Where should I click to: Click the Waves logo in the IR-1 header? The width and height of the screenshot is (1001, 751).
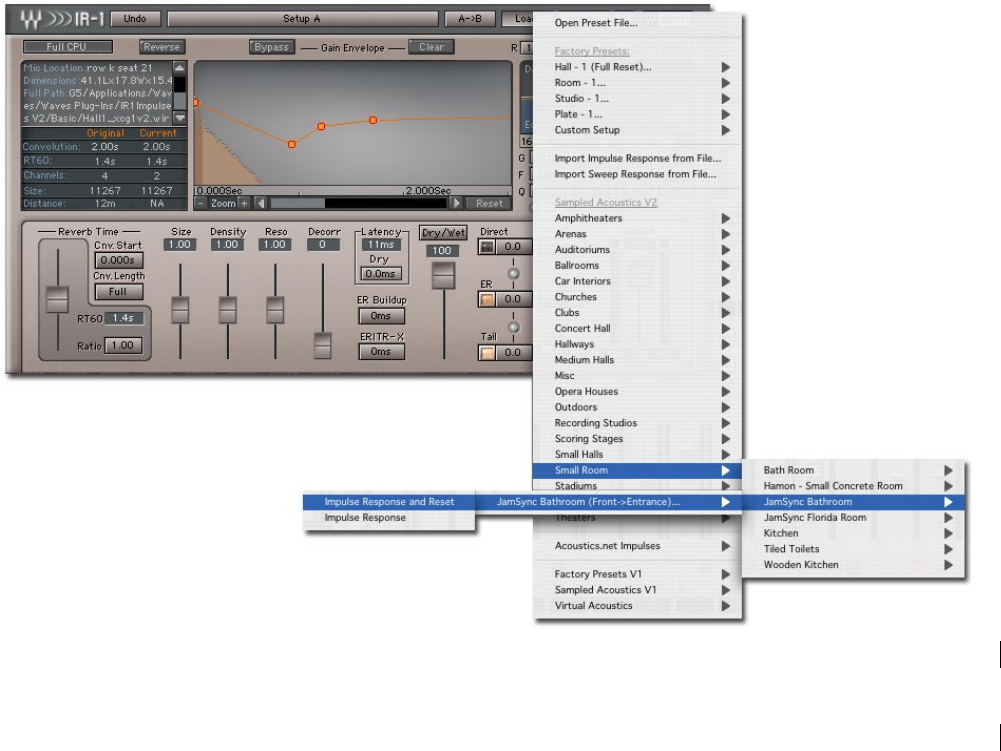pyautogui.click(x=30, y=19)
